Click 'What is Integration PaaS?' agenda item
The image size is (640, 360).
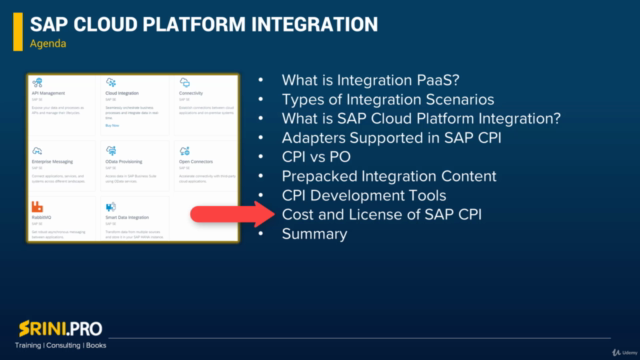pos(371,80)
